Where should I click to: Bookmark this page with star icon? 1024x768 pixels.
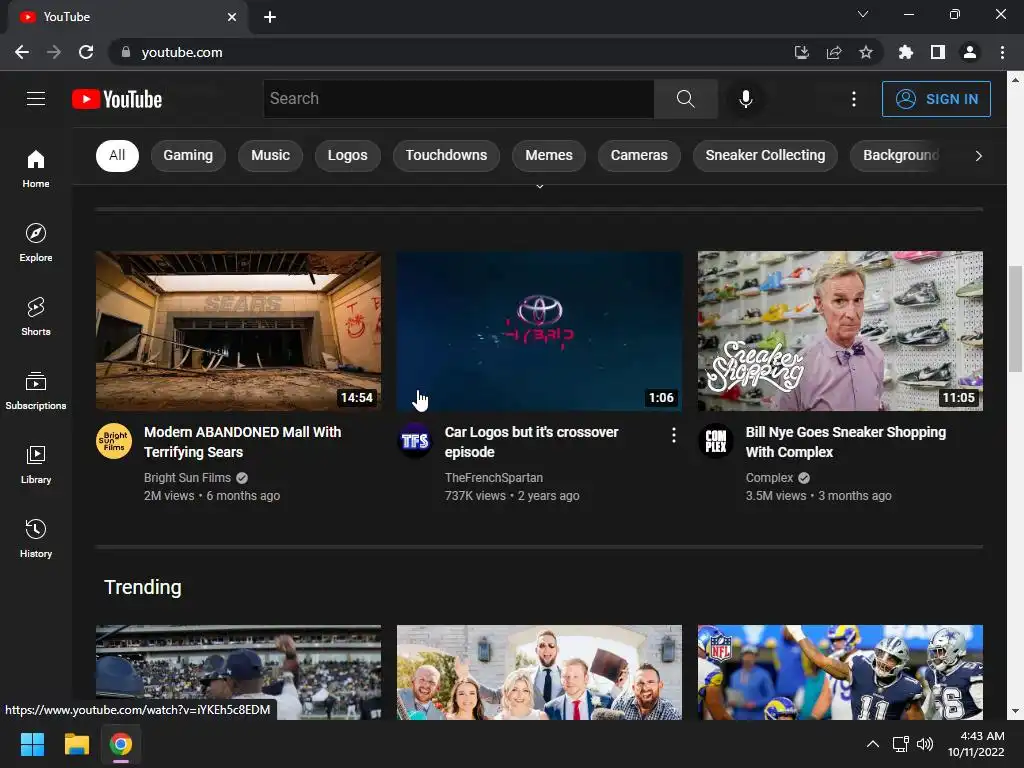(866, 52)
